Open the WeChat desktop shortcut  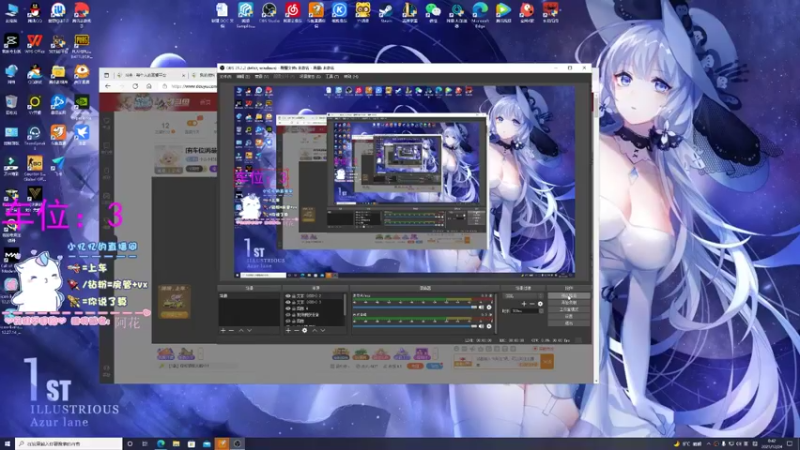[433, 13]
